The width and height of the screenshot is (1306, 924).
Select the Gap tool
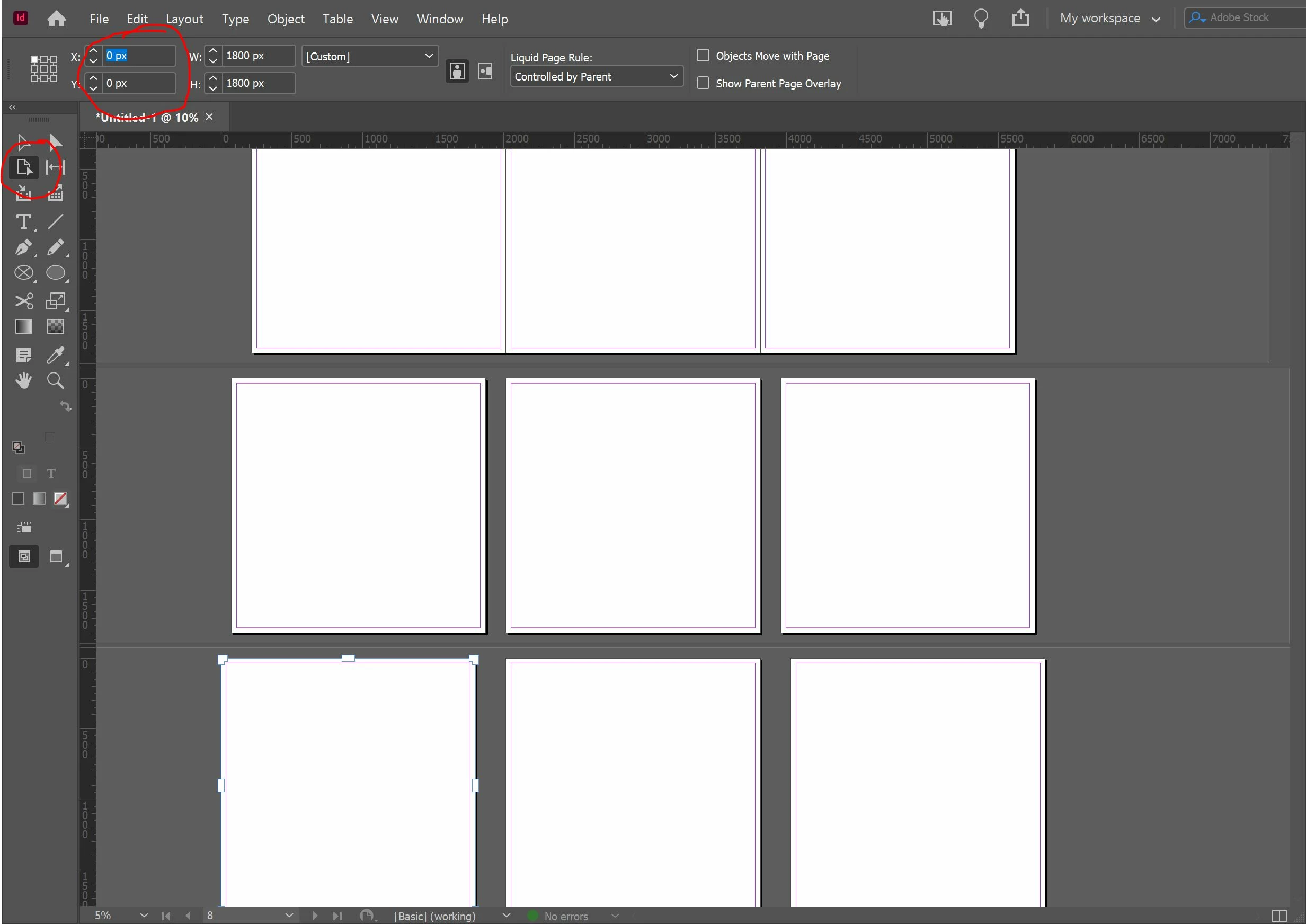tap(55, 167)
